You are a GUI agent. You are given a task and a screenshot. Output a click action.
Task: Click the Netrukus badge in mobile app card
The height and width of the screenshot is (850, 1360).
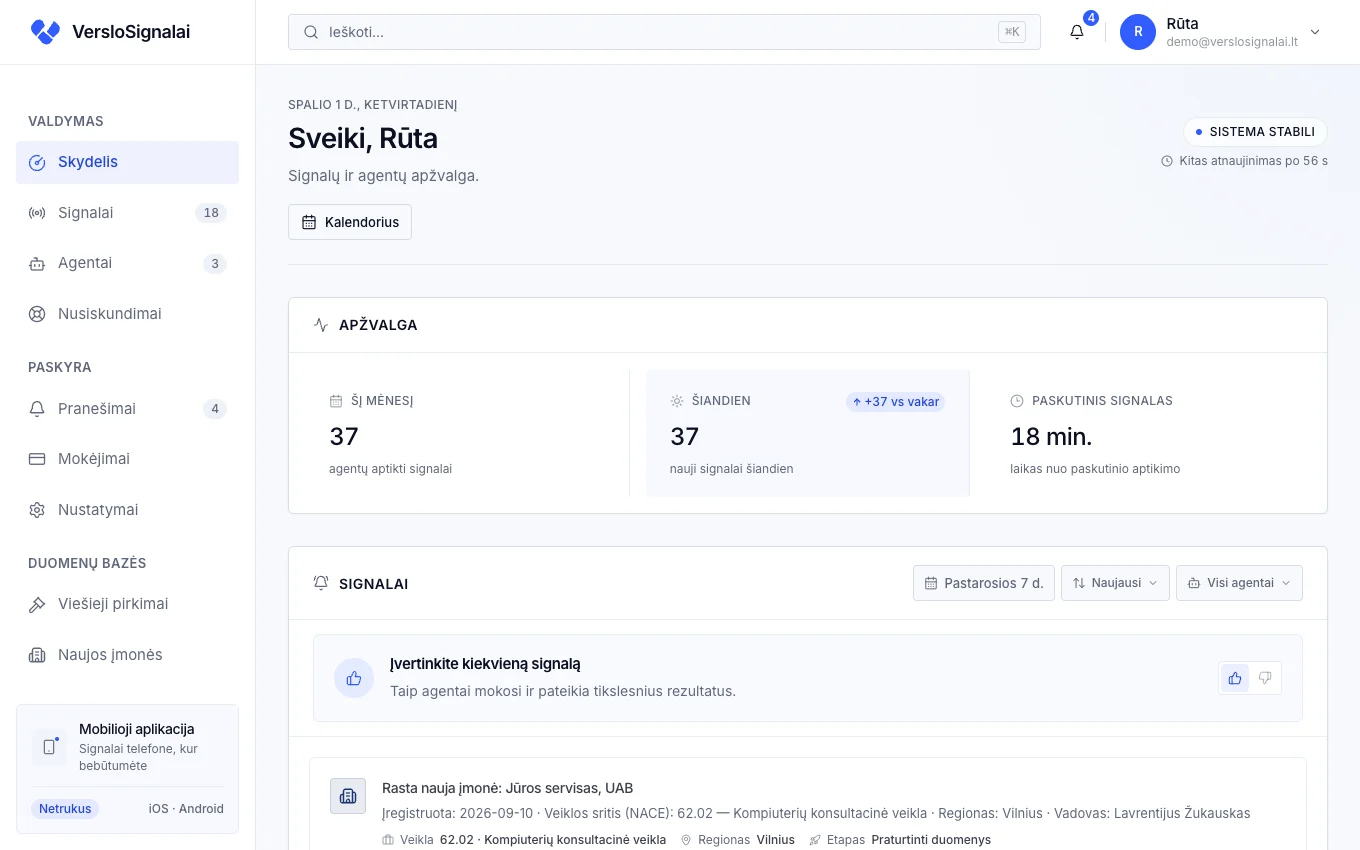65,809
